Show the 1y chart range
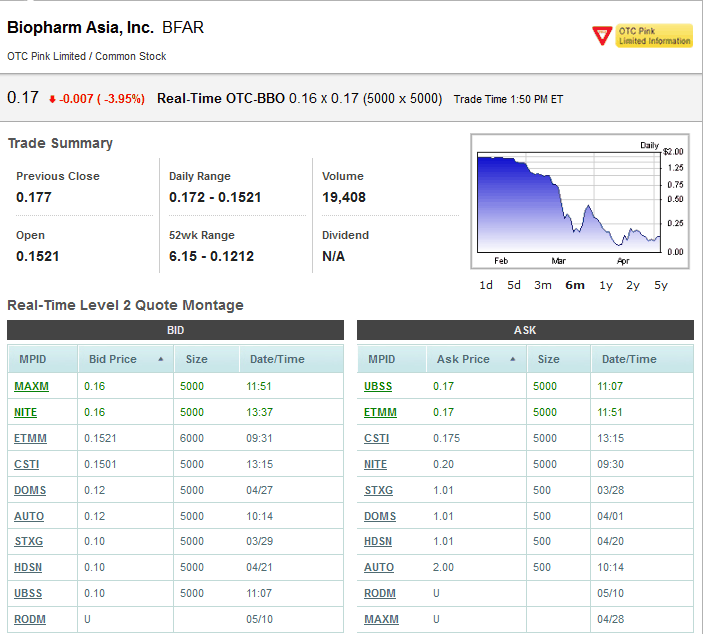The width and height of the screenshot is (703, 634). tap(606, 285)
